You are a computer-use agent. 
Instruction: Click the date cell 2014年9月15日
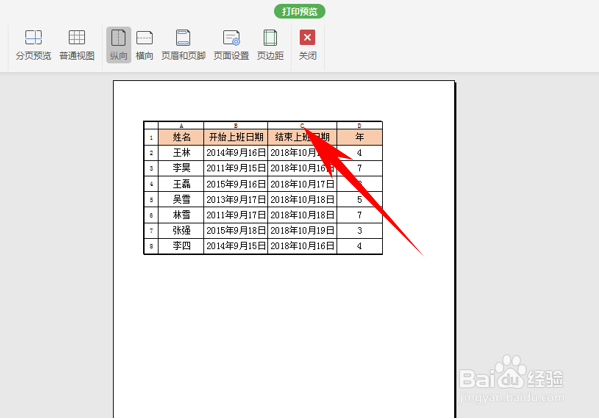tap(236, 246)
